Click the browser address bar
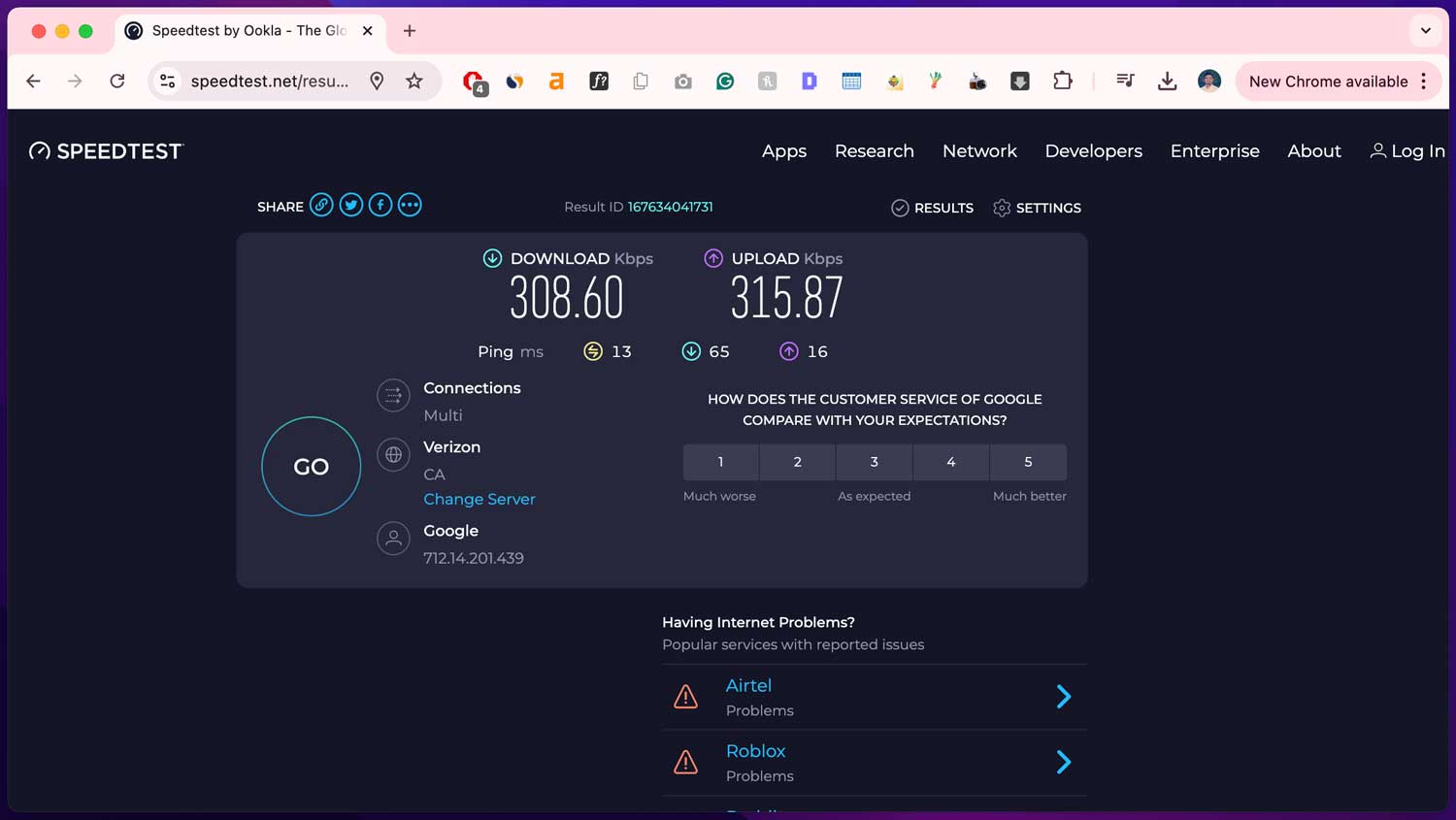The height and width of the screenshot is (820, 1456). tap(272, 81)
